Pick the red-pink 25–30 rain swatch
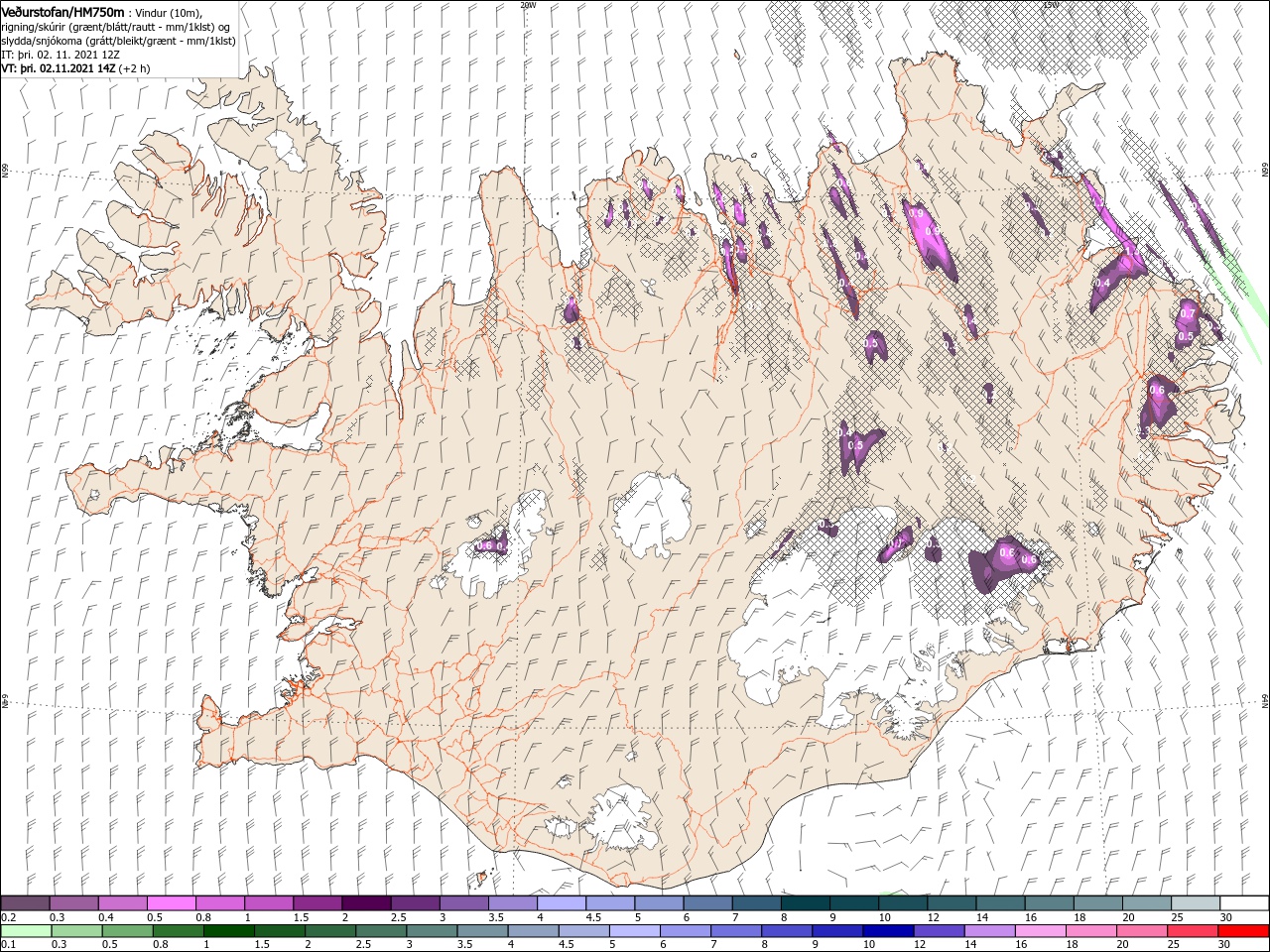Image resolution: width=1270 pixels, height=952 pixels. click(x=1192, y=931)
